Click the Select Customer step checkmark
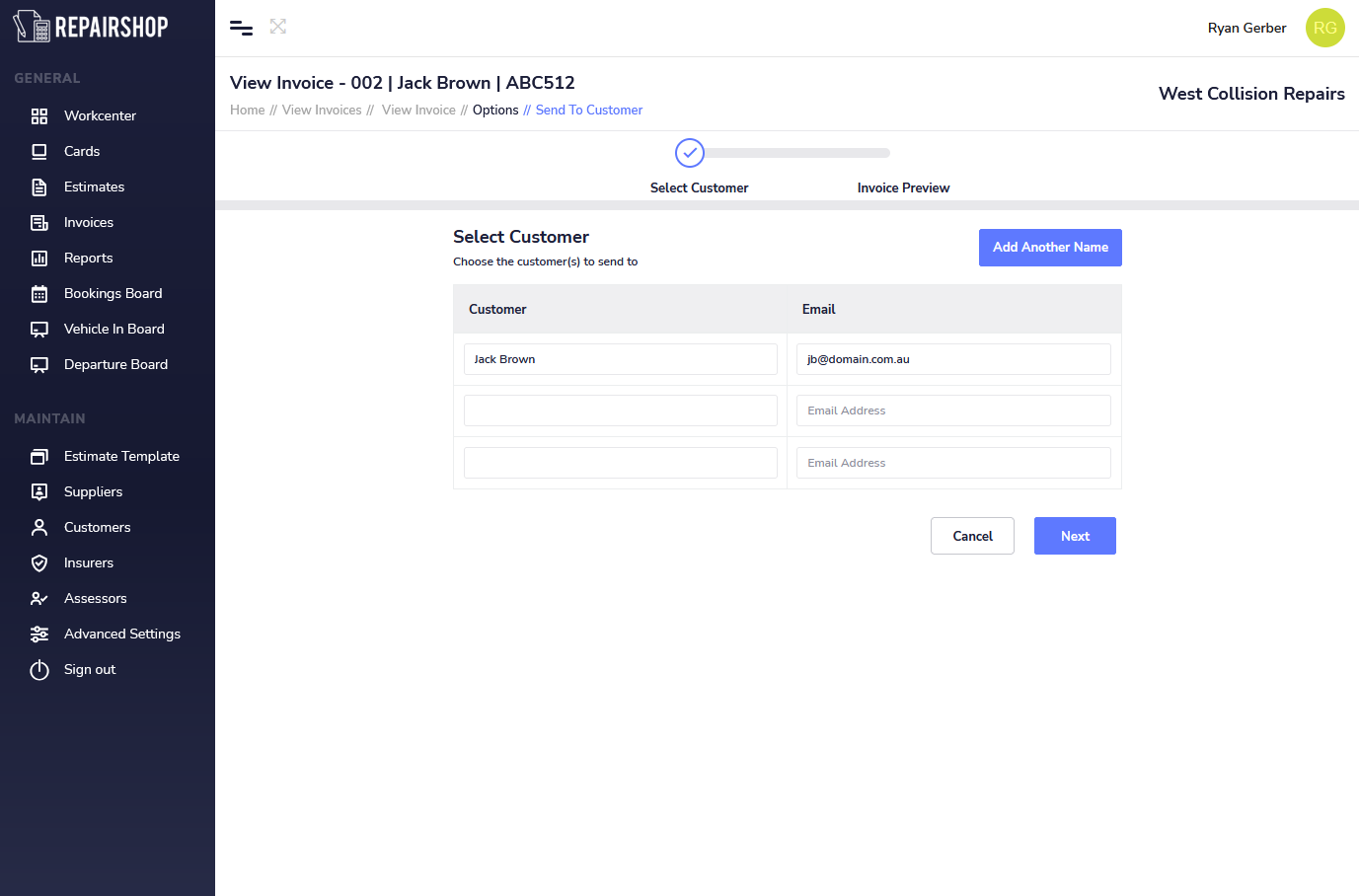 pos(690,153)
